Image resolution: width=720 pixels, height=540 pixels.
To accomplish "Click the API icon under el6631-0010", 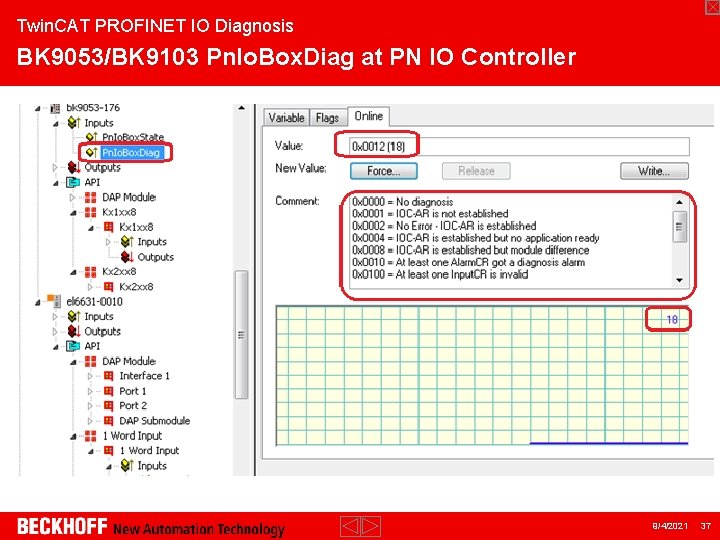I will pyautogui.click(x=73, y=346).
